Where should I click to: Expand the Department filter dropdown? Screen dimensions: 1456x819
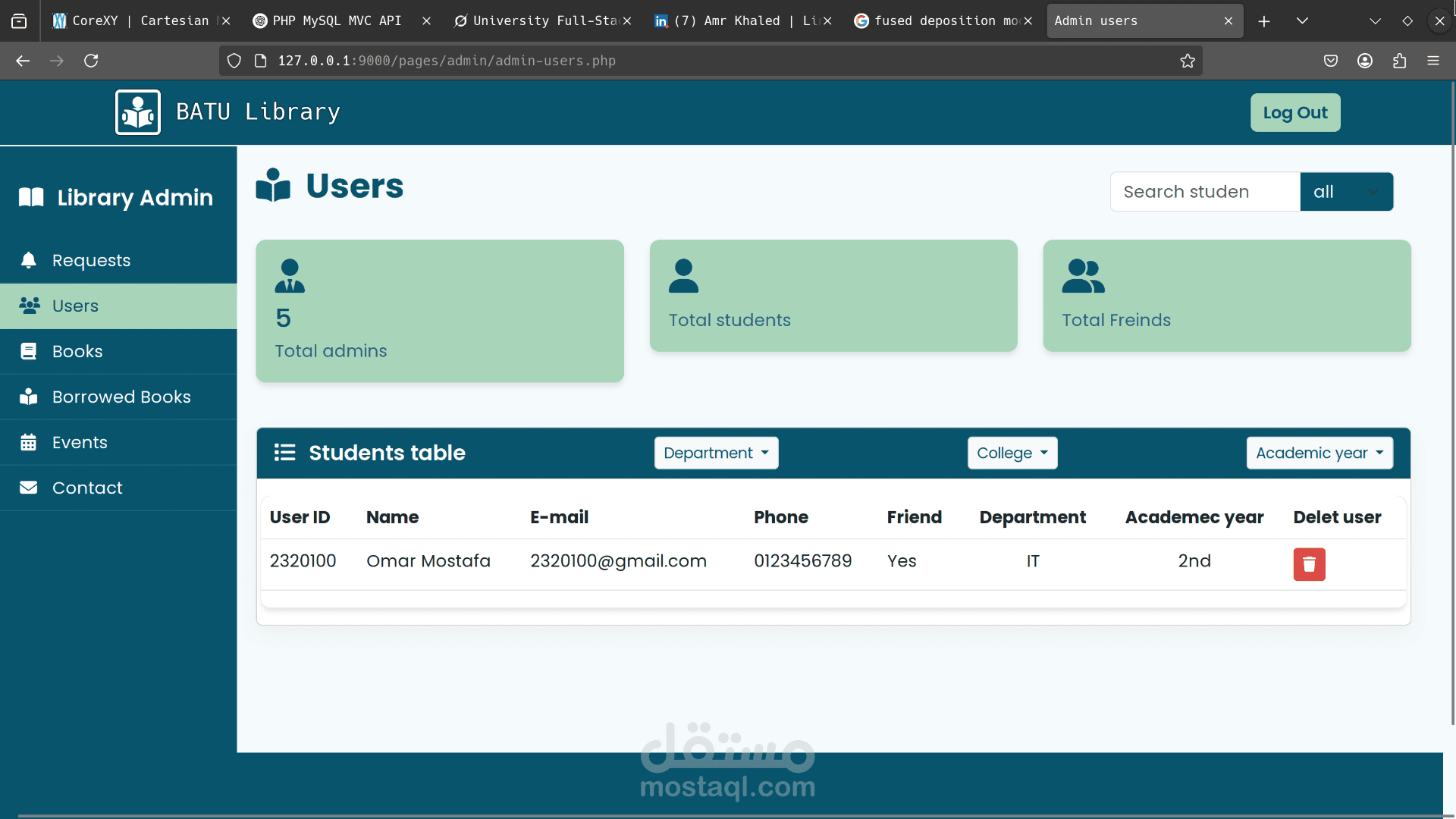[716, 453]
